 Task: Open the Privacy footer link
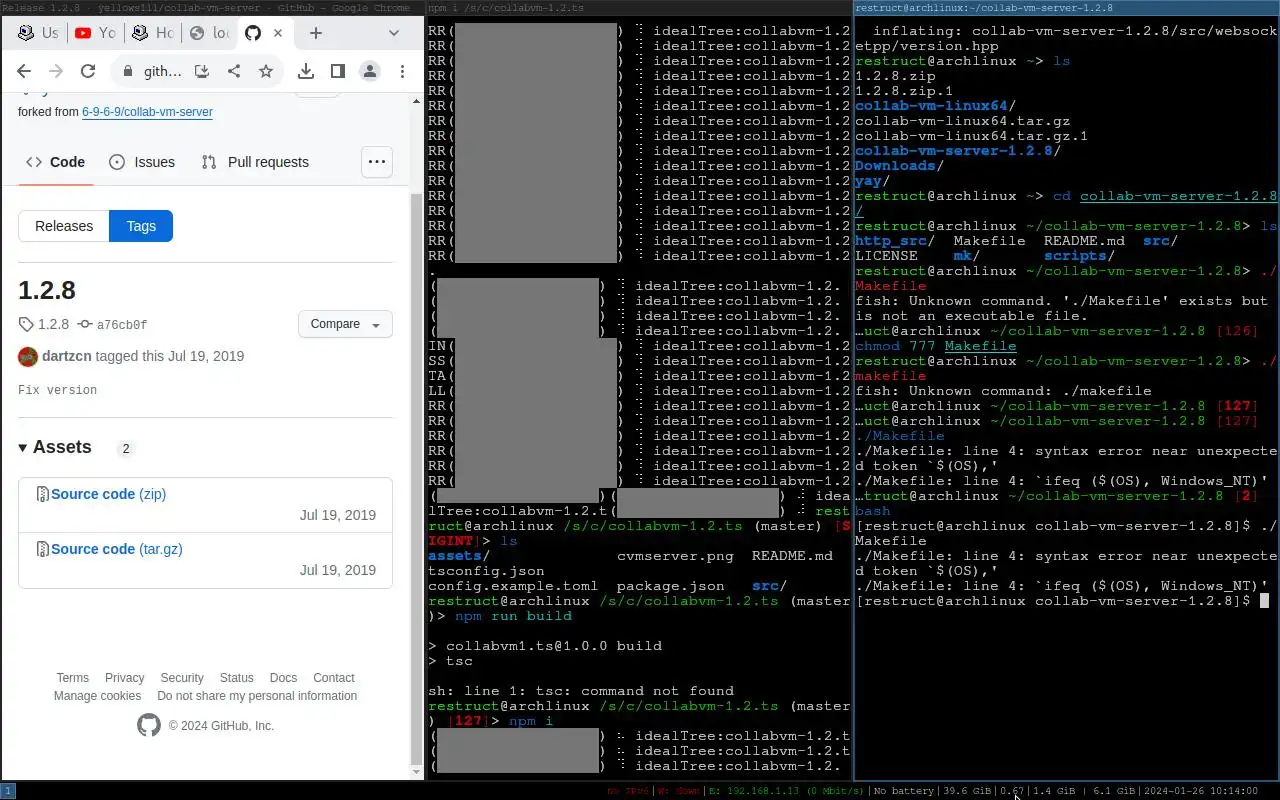tap(124, 678)
